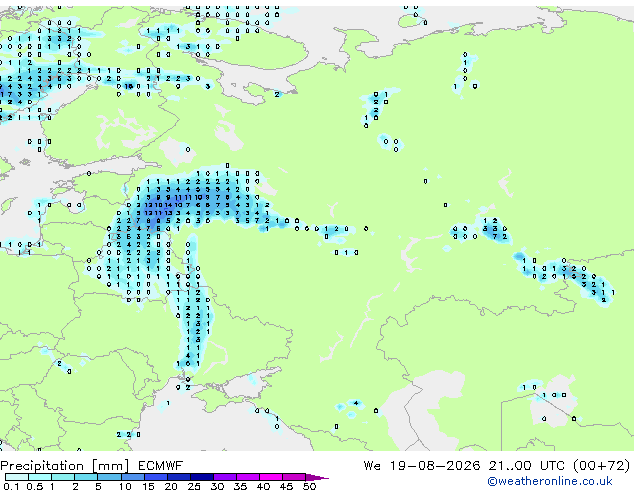The width and height of the screenshot is (634, 490).
Task: Pick the legend swatch between 25 and 30
Action: (202, 477)
